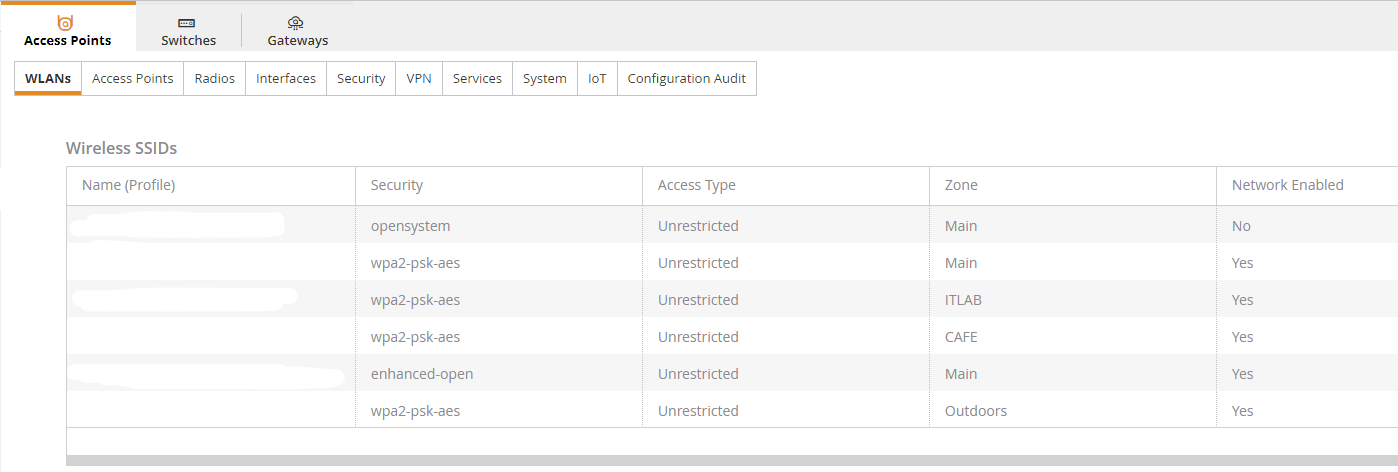Click wpa2-psk-aes in the Outdoors row
Image resolution: width=1398 pixels, height=472 pixels.
pyautogui.click(x=415, y=411)
